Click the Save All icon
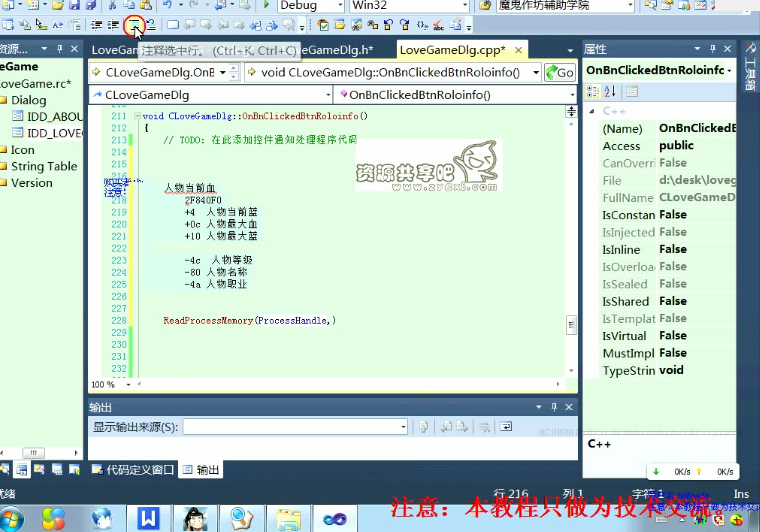 click(x=91, y=5)
